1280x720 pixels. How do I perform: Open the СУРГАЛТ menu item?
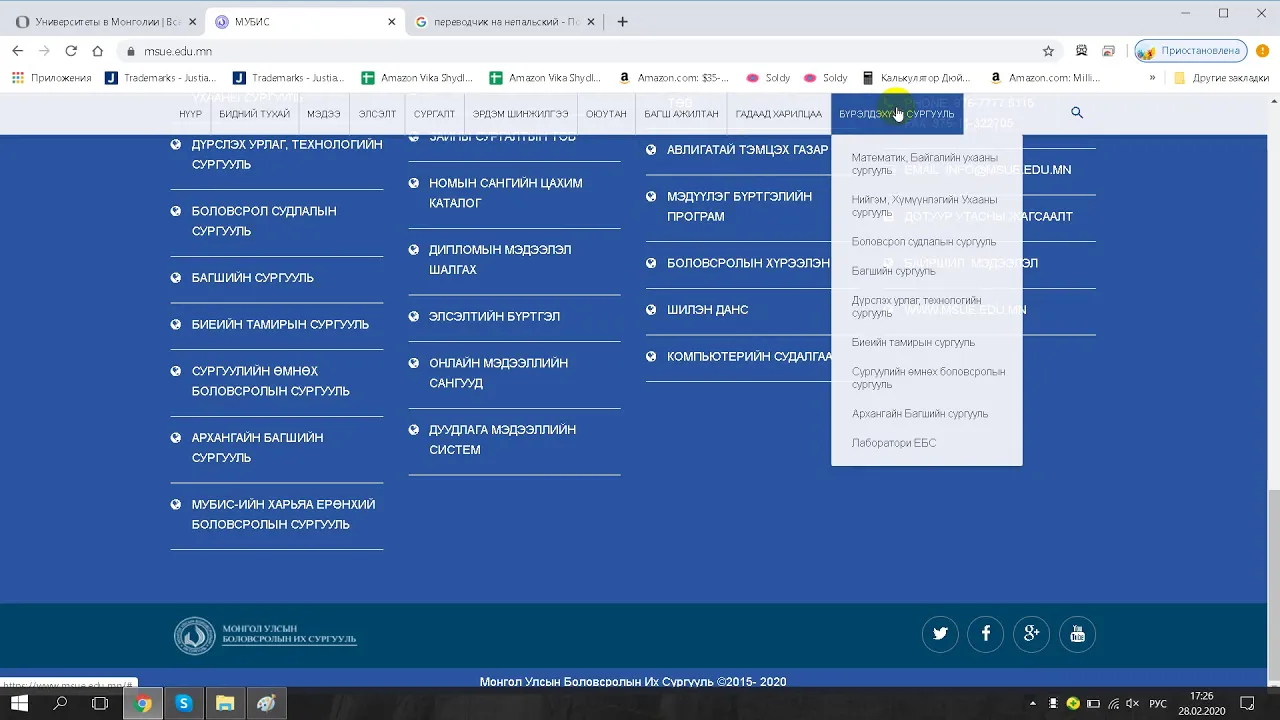tap(434, 114)
